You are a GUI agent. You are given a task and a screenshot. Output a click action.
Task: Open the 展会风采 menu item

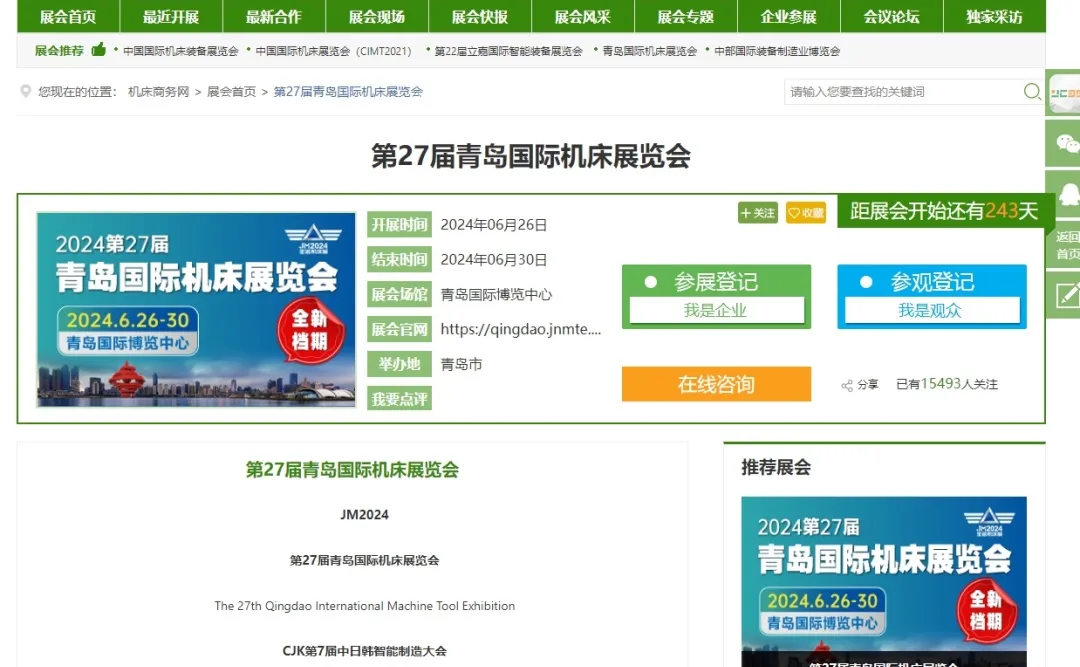tap(583, 17)
